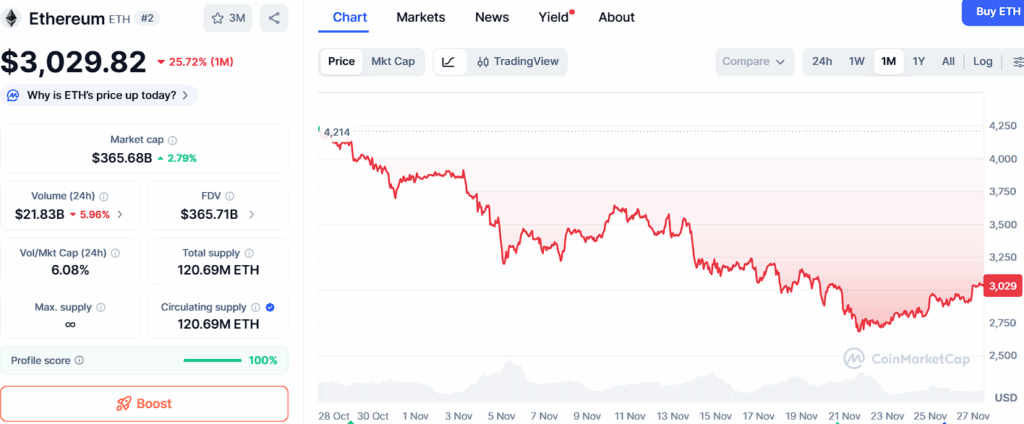Viewport: 1024px width, 424px height.
Task: Switch to the Markets tab
Action: click(x=420, y=17)
